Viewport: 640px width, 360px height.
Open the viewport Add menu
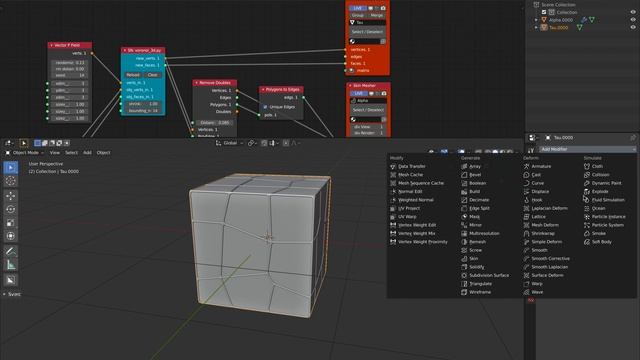click(87, 153)
